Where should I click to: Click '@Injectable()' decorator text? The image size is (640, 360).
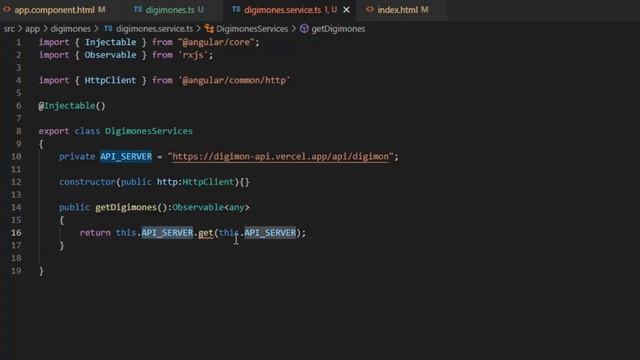tap(72, 106)
